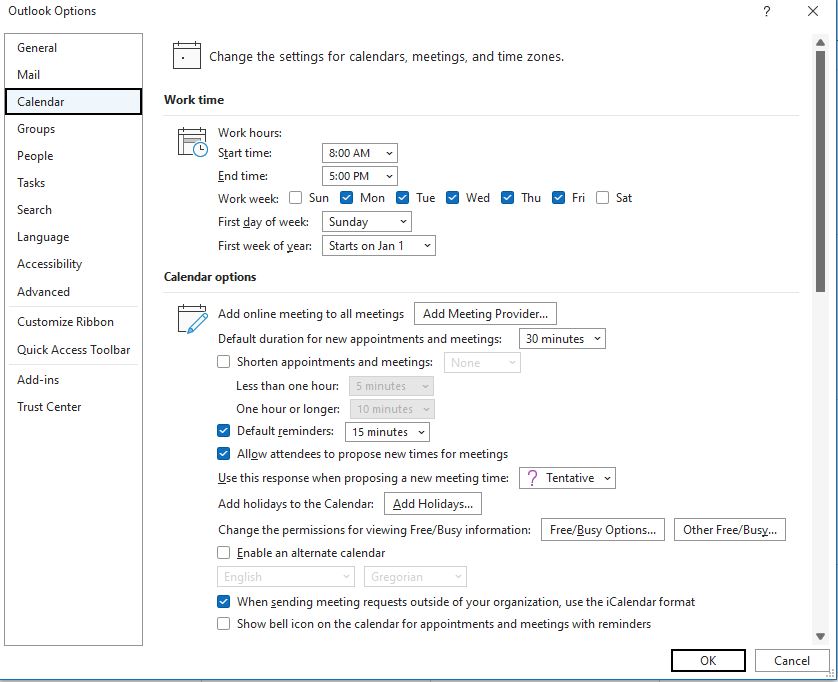Open Free/Busy Options

603,530
